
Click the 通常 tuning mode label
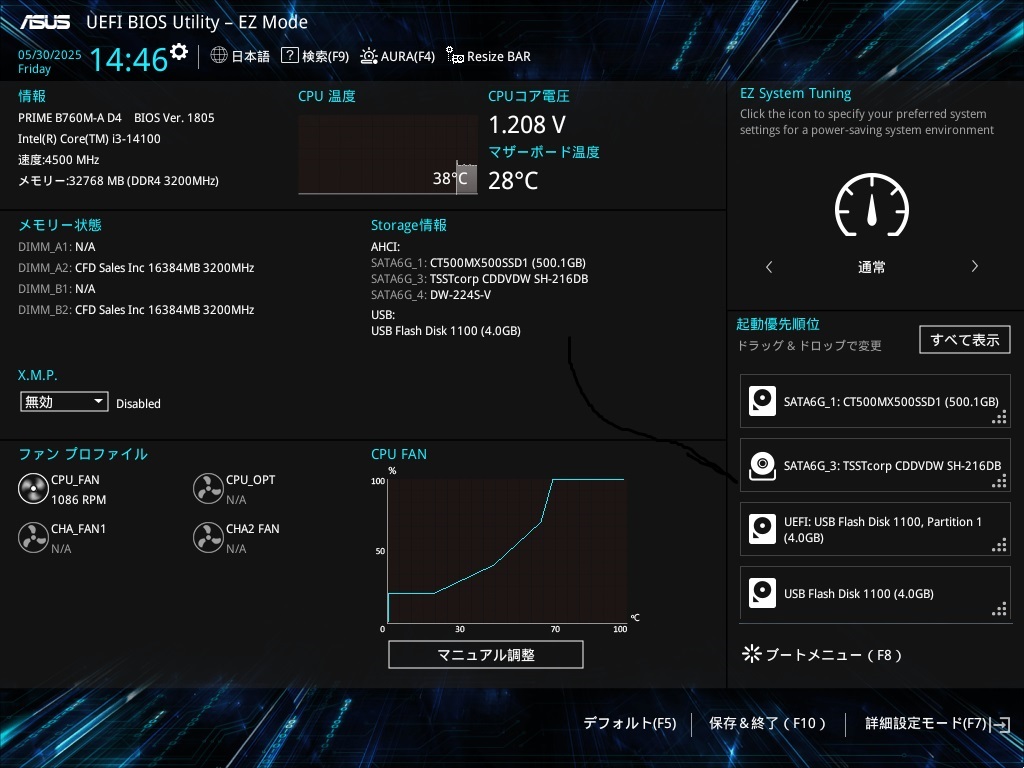click(872, 266)
